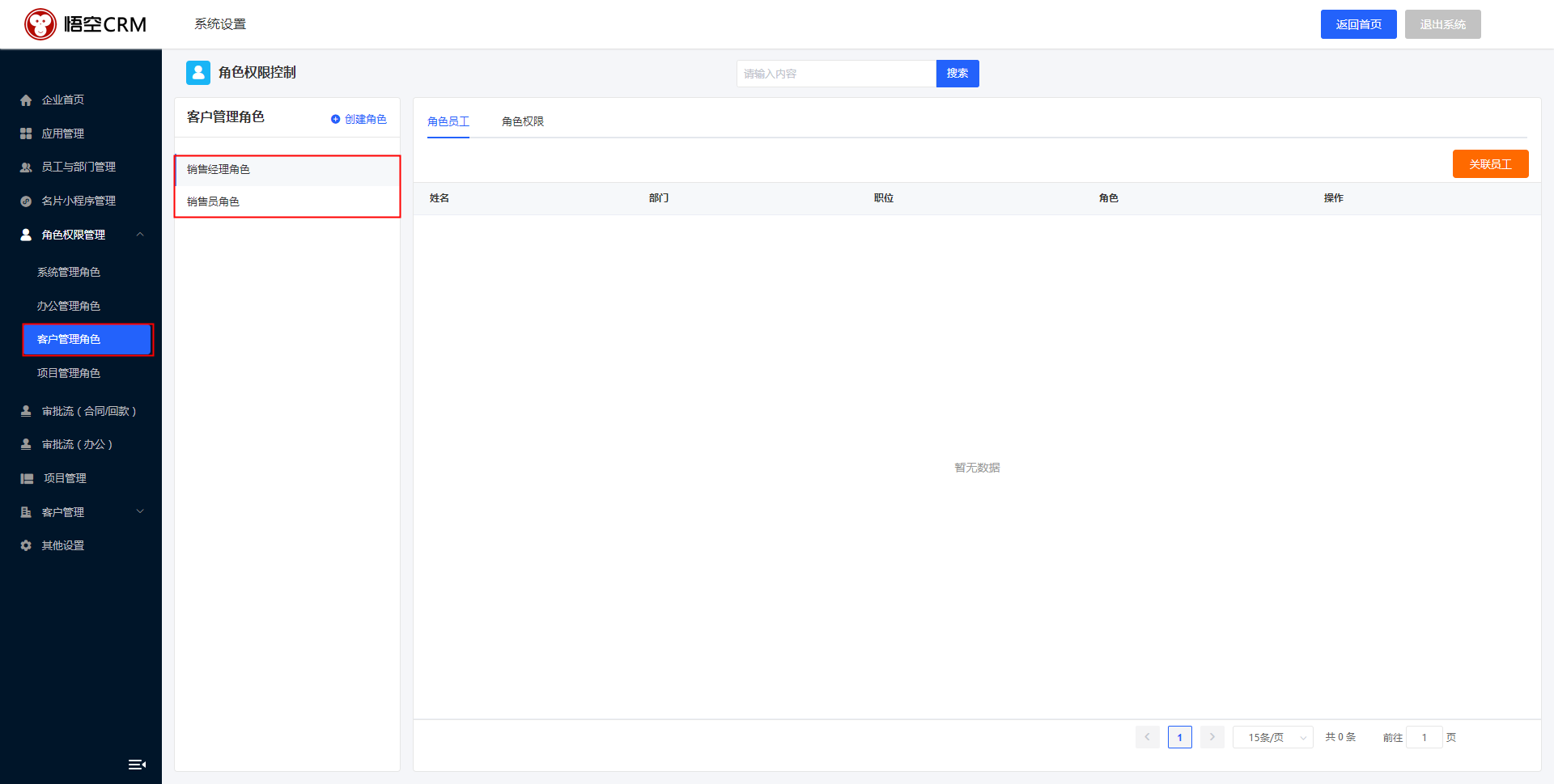
Task: Open 项目管理角色 submenu item
Action: click(x=69, y=373)
